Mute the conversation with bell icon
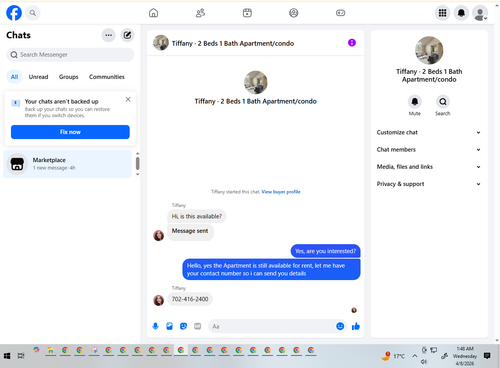500x368 pixels. [415, 101]
